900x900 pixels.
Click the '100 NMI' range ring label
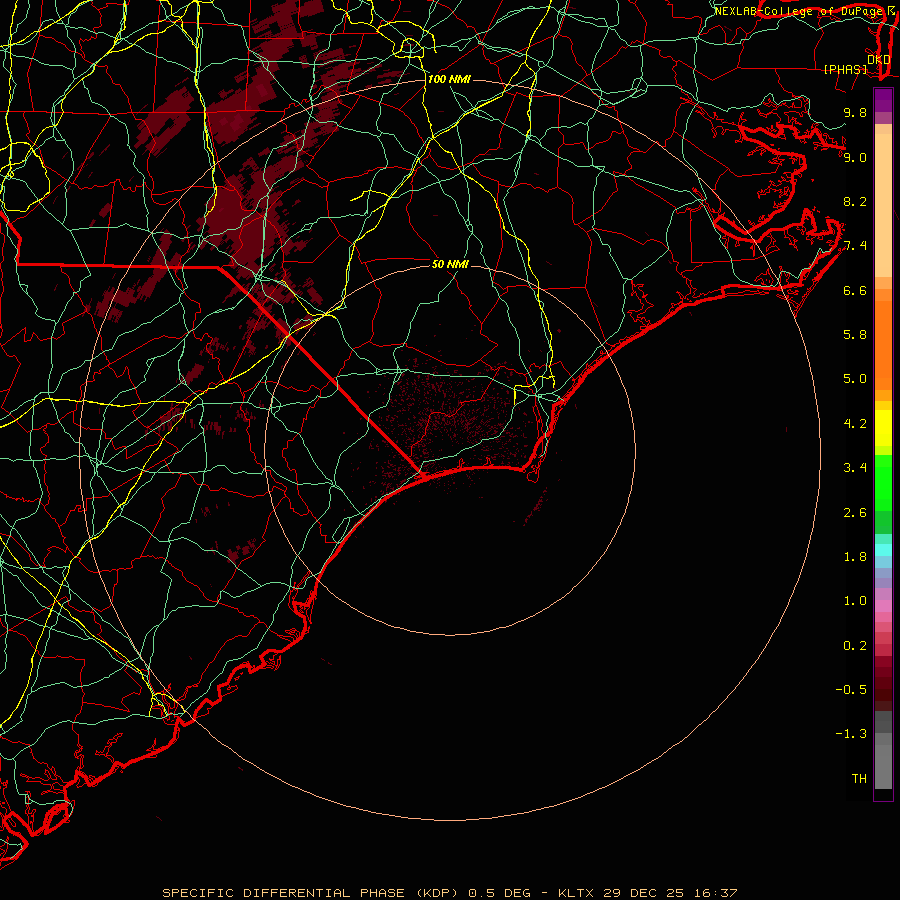pyautogui.click(x=449, y=79)
